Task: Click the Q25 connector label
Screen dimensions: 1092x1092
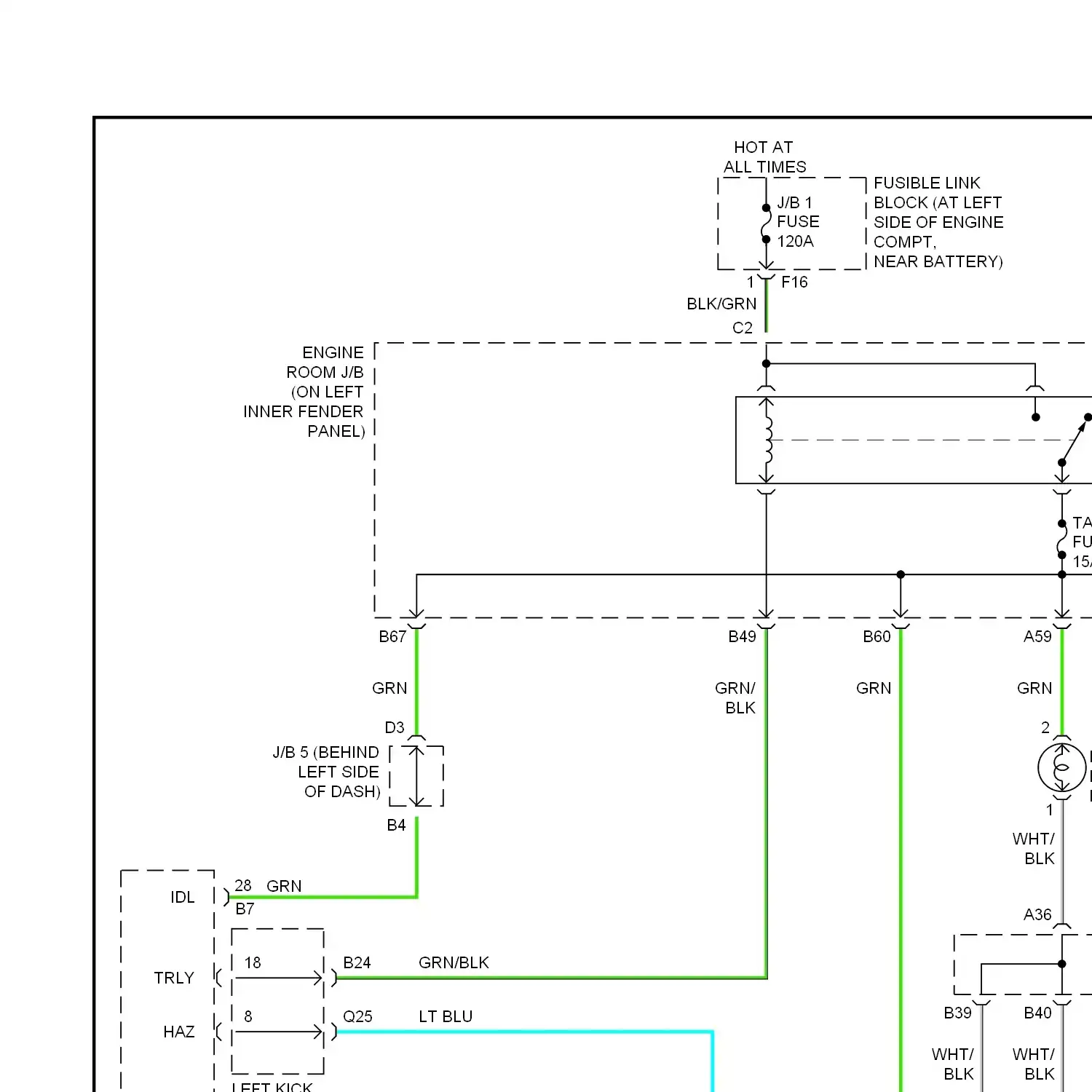Action: 357,1017
